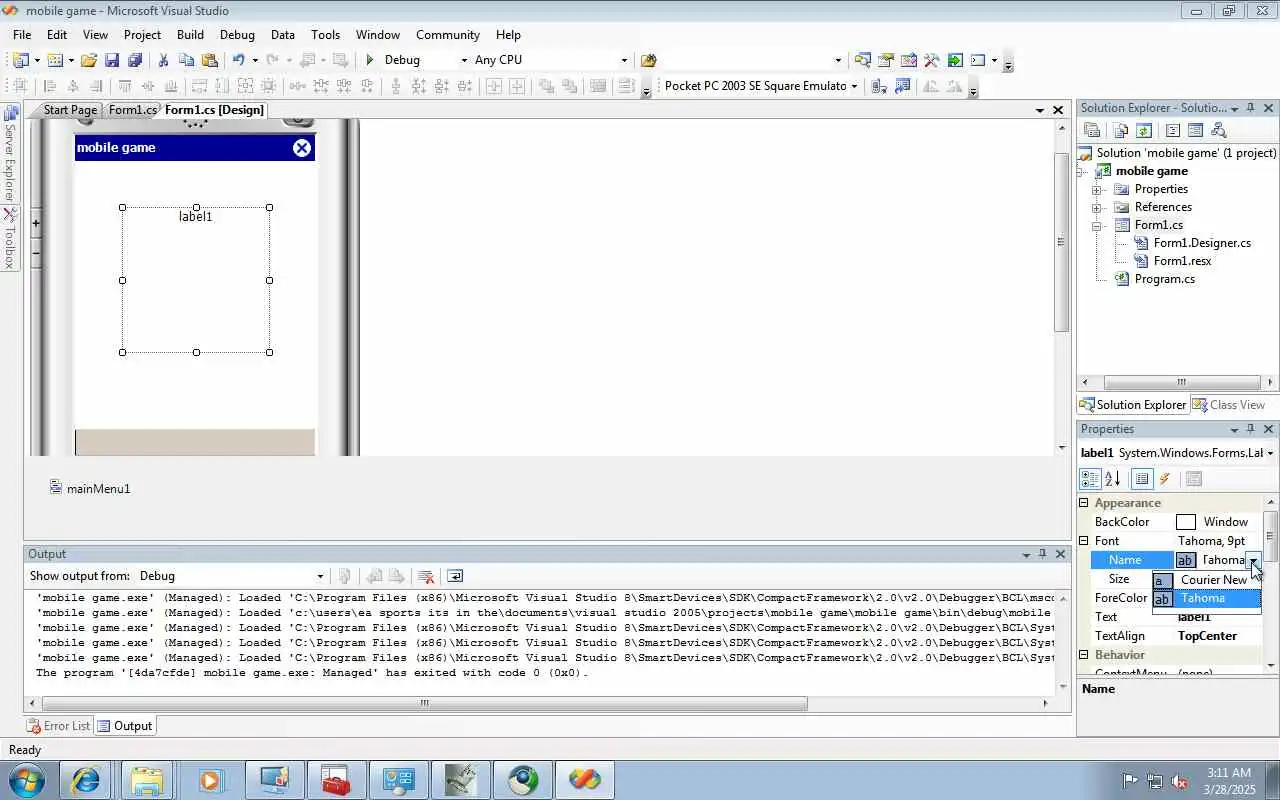Click the Connect to Device icon

pyautogui.click(x=879, y=86)
